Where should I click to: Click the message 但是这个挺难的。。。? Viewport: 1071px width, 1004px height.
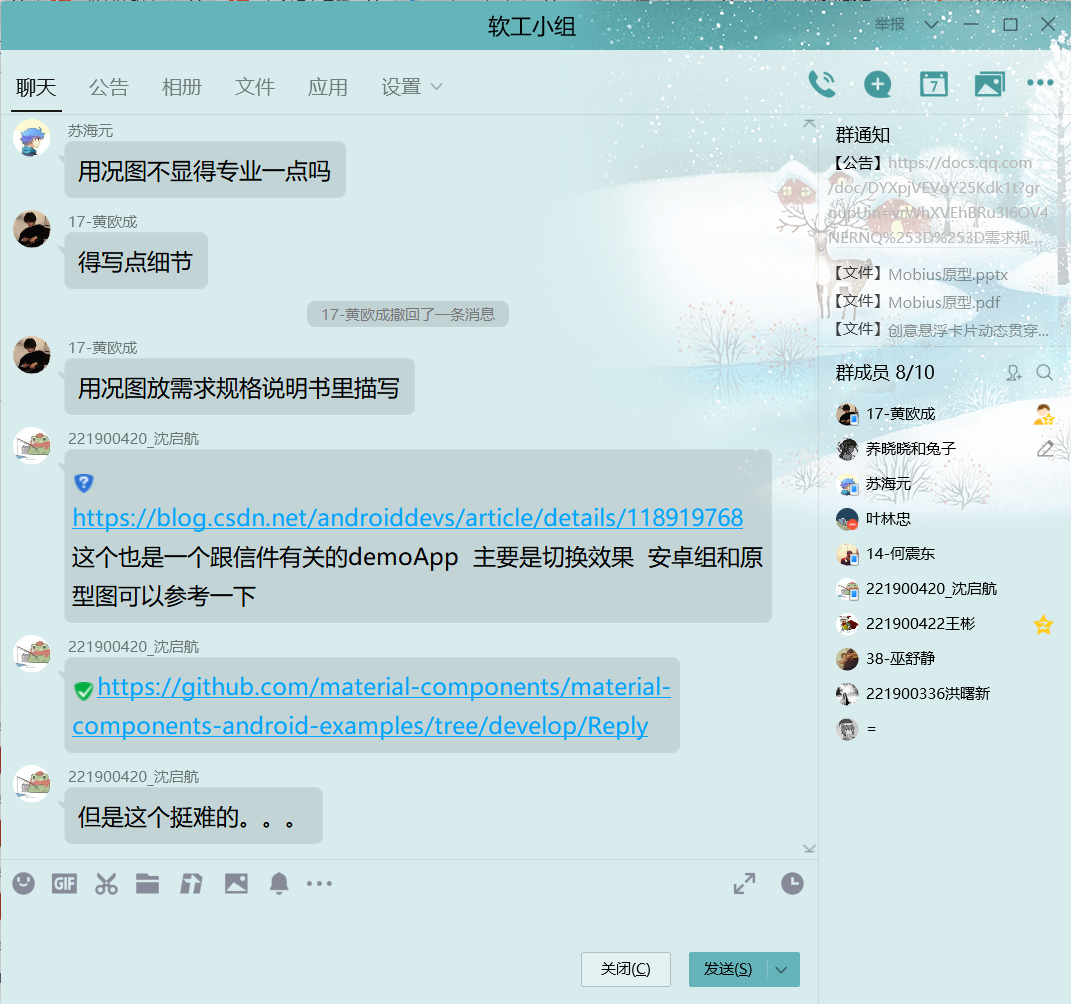pos(193,816)
